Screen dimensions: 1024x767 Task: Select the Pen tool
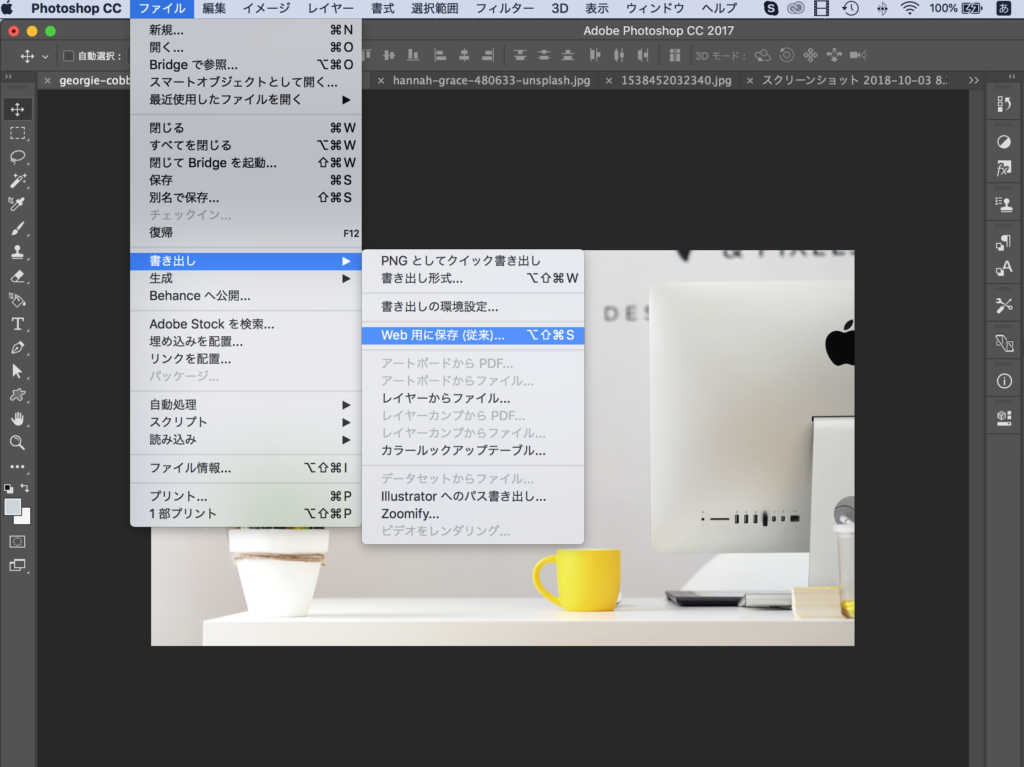18,348
